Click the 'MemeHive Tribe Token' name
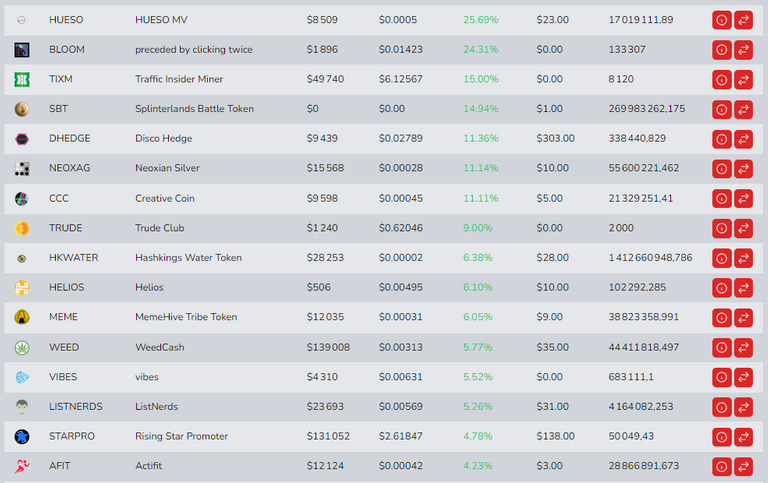The image size is (768, 483). pos(186,317)
